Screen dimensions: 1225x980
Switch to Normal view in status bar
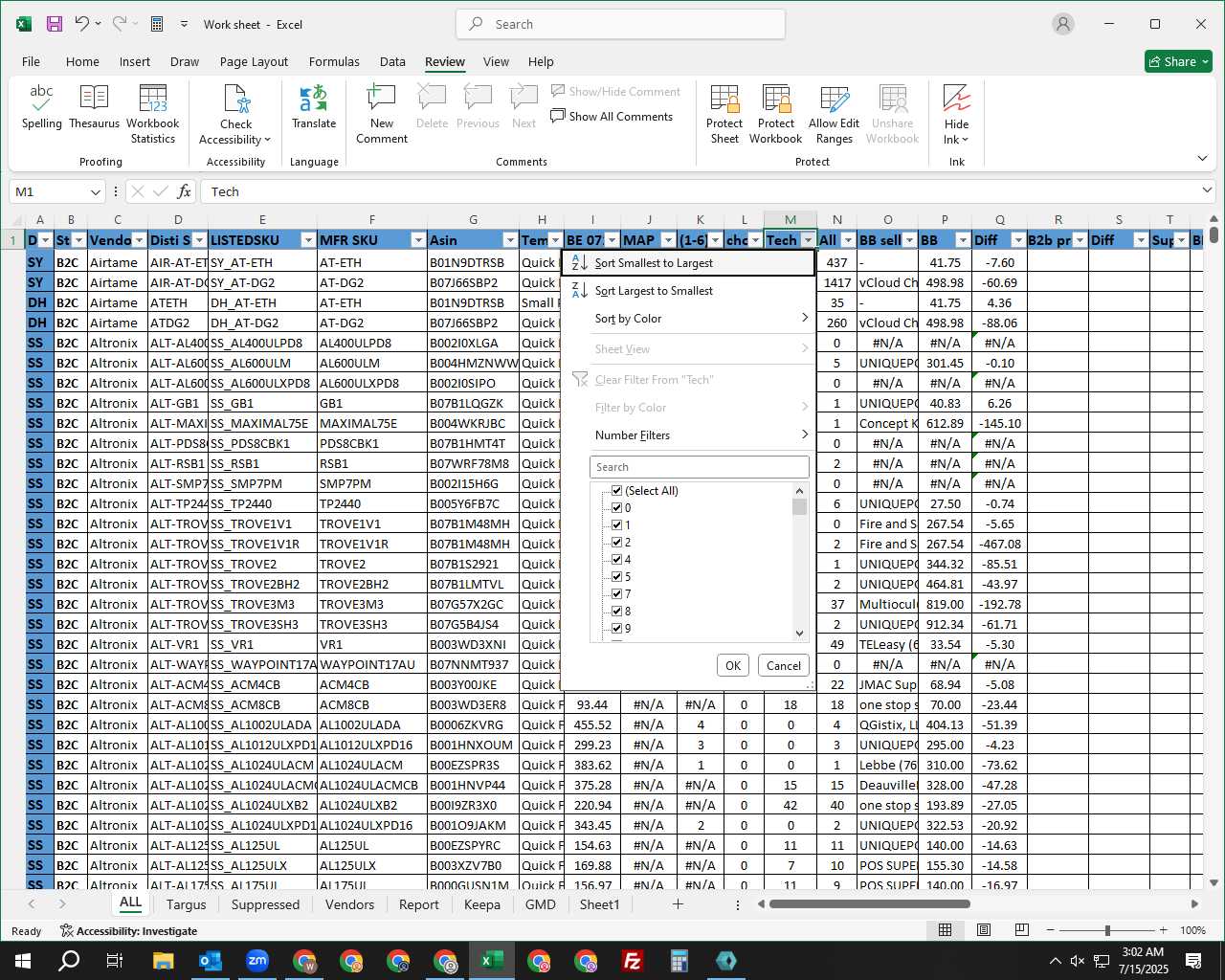click(945, 930)
